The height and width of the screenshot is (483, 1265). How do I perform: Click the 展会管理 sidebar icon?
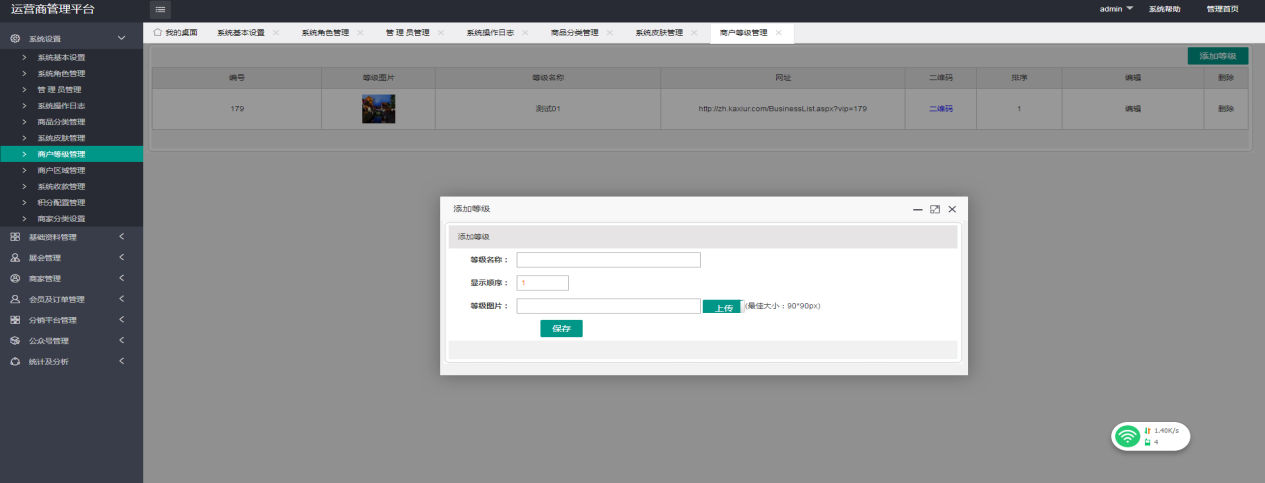[x=15, y=258]
